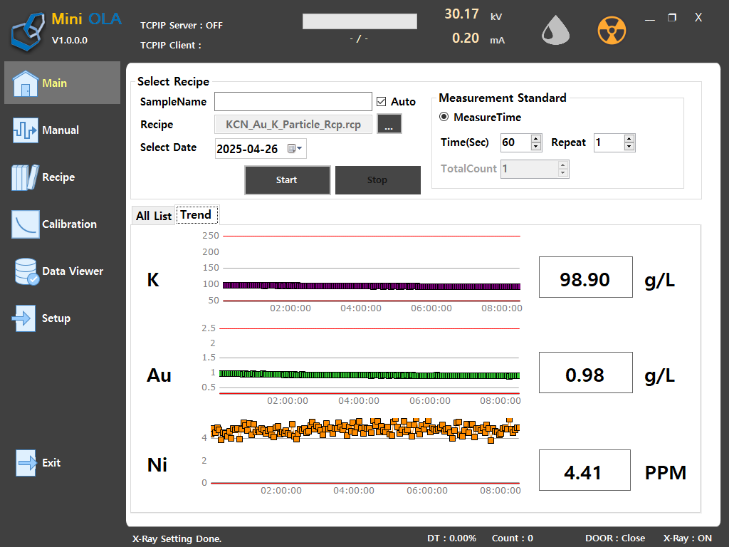Screen dimensions: 729x547
Task: Open the Recipe books icon
Action: pyautogui.click(x=25, y=177)
